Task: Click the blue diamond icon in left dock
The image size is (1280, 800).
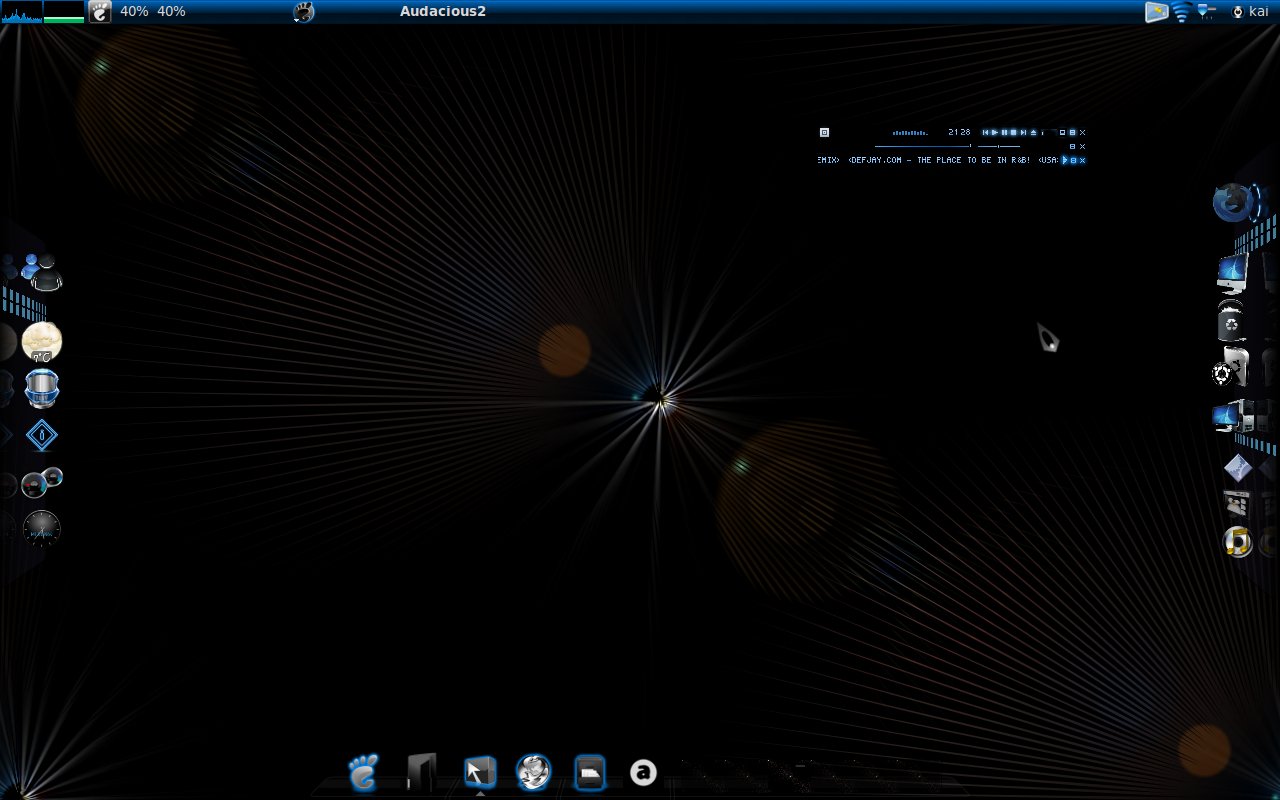Action: [x=42, y=435]
